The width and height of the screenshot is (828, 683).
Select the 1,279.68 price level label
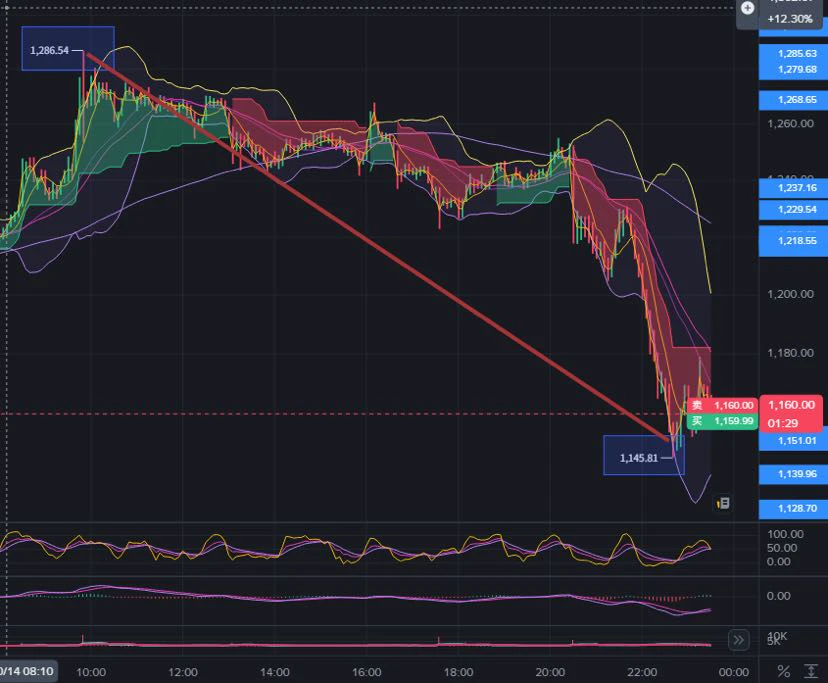[797, 69]
